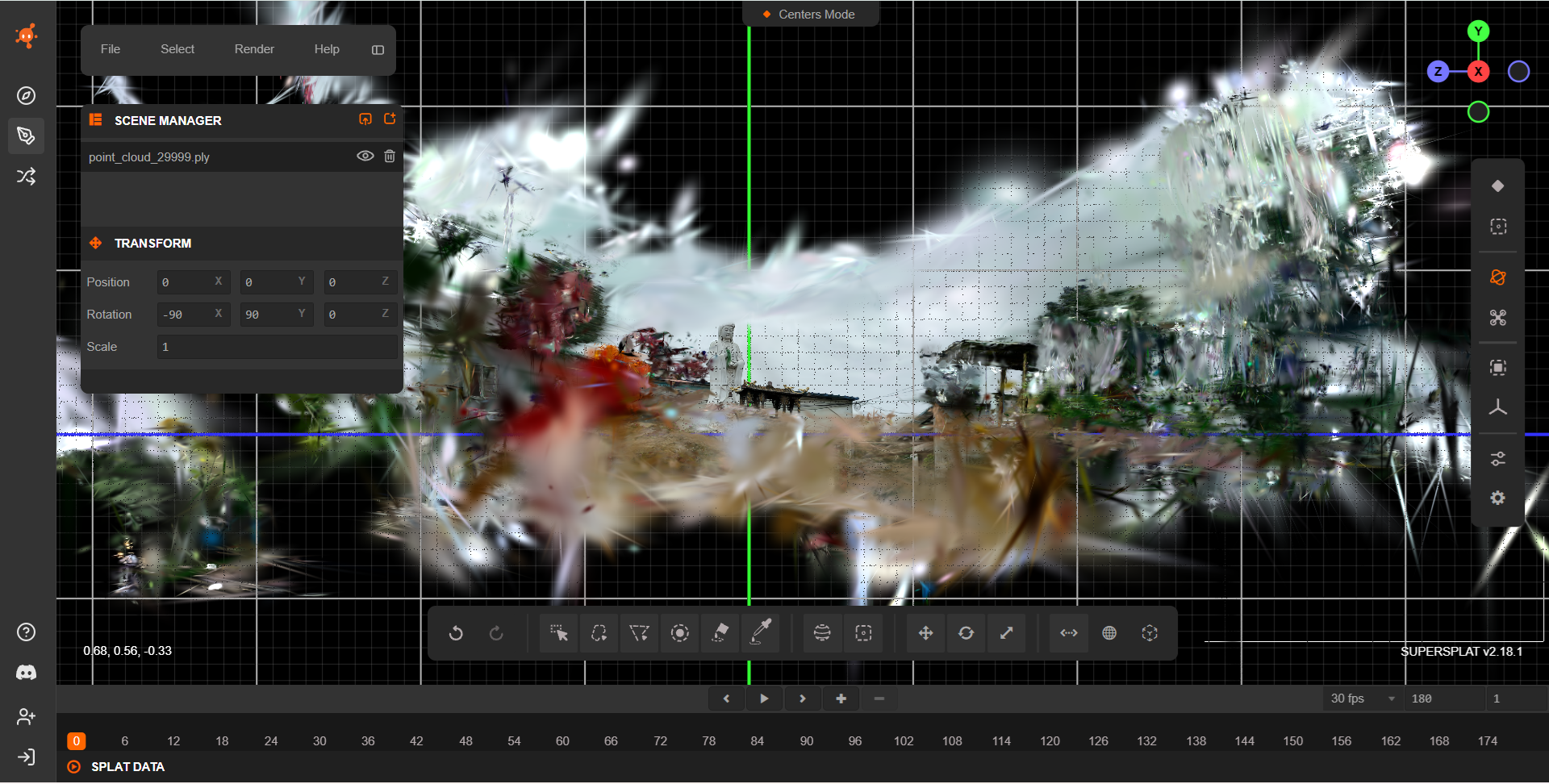
Task: Toggle the grid axes display
Action: coord(1498,408)
